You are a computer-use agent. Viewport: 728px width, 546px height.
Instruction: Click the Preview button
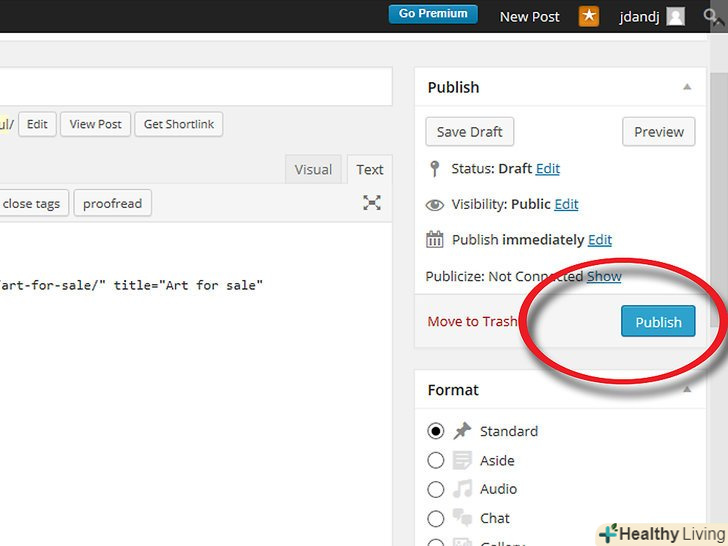(659, 132)
